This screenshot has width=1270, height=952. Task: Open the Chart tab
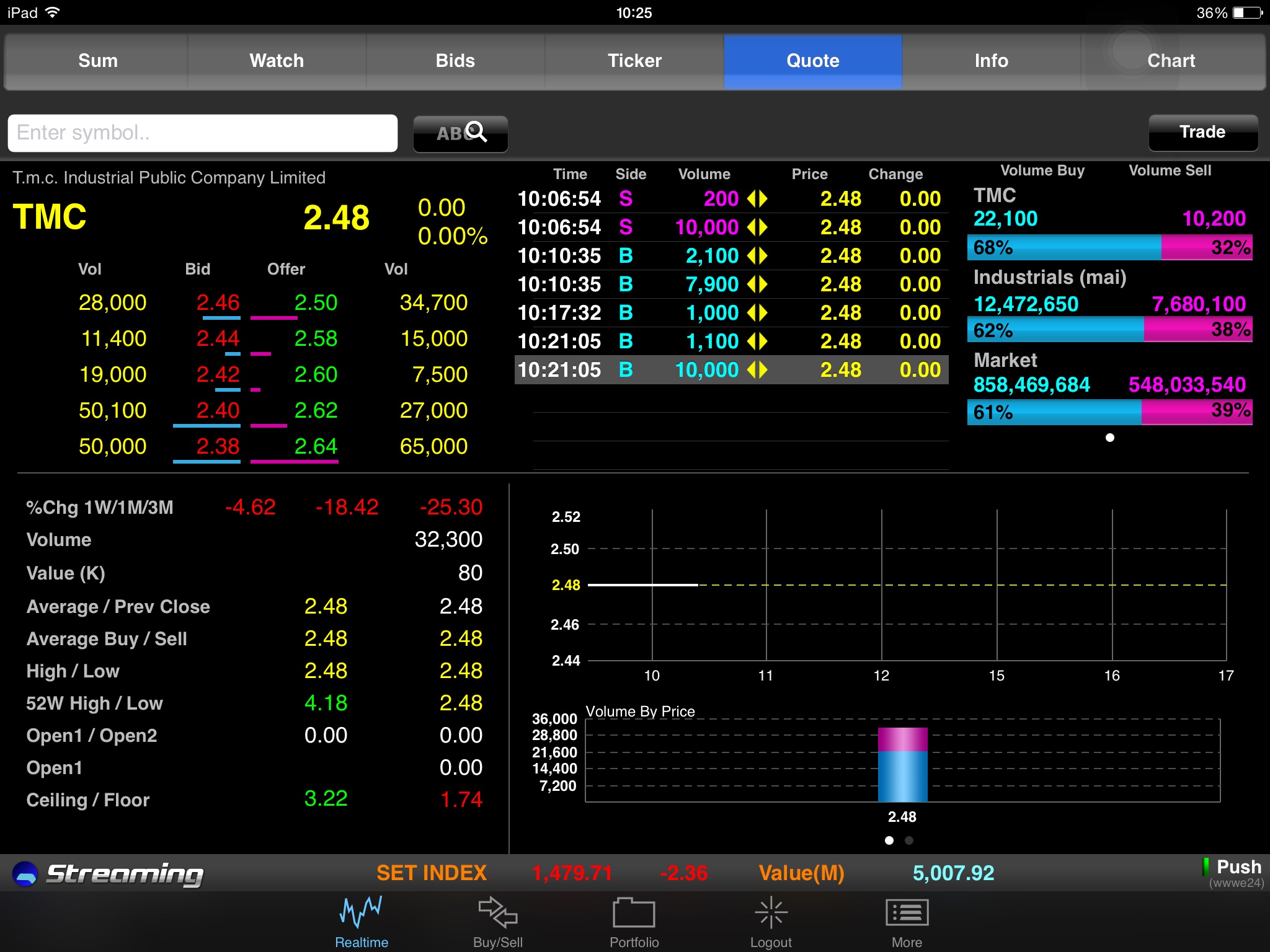(x=1171, y=61)
